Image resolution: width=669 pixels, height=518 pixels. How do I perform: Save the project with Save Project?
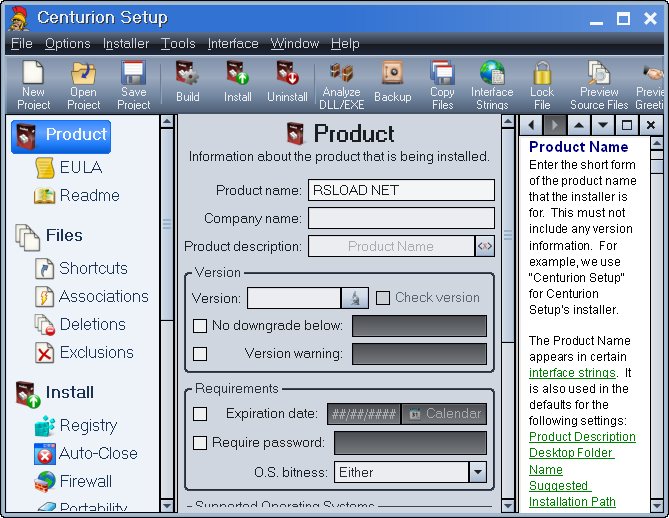(x=134, y=85)
